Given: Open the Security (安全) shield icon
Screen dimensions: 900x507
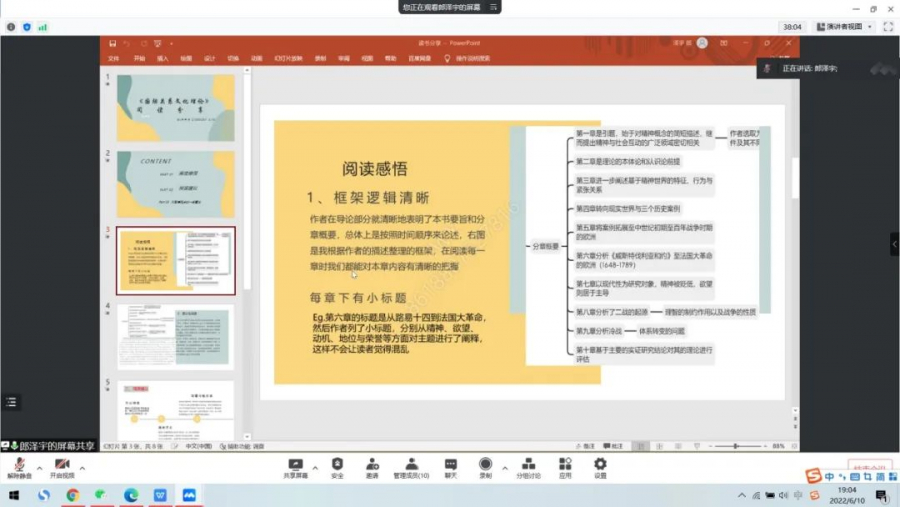Looking at the screenshot, I should click(x=337, y=465).
